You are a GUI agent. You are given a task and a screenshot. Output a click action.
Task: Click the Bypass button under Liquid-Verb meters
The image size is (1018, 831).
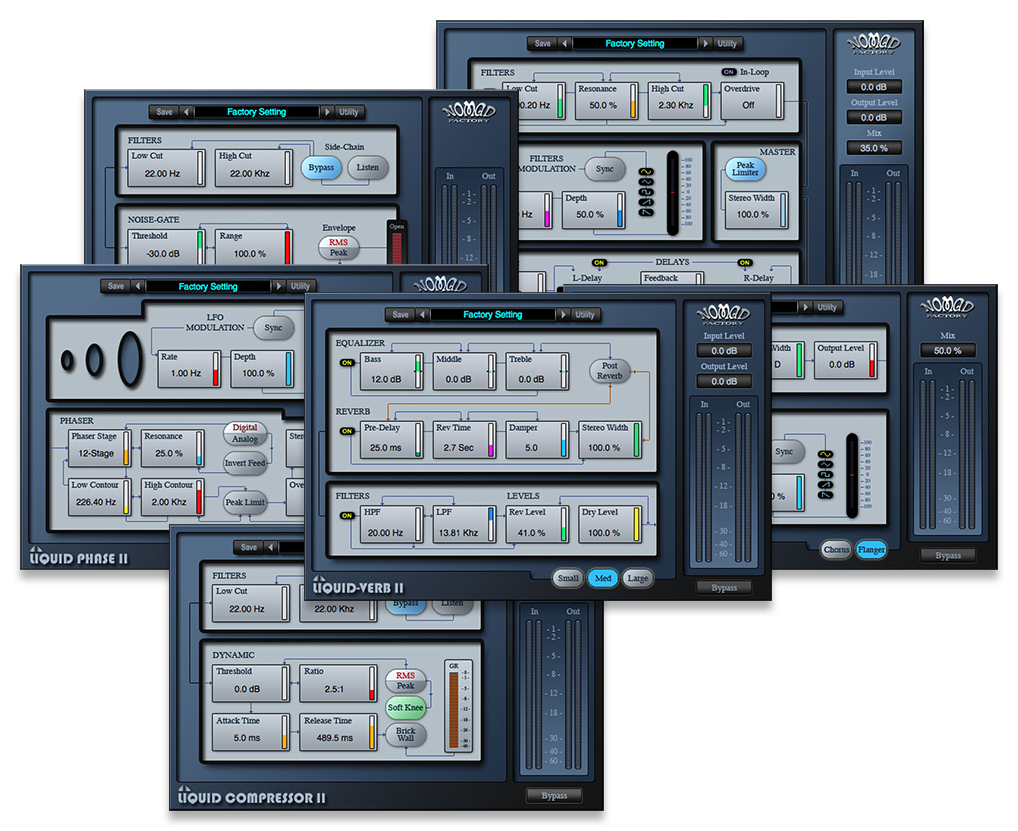coord(724,588)
